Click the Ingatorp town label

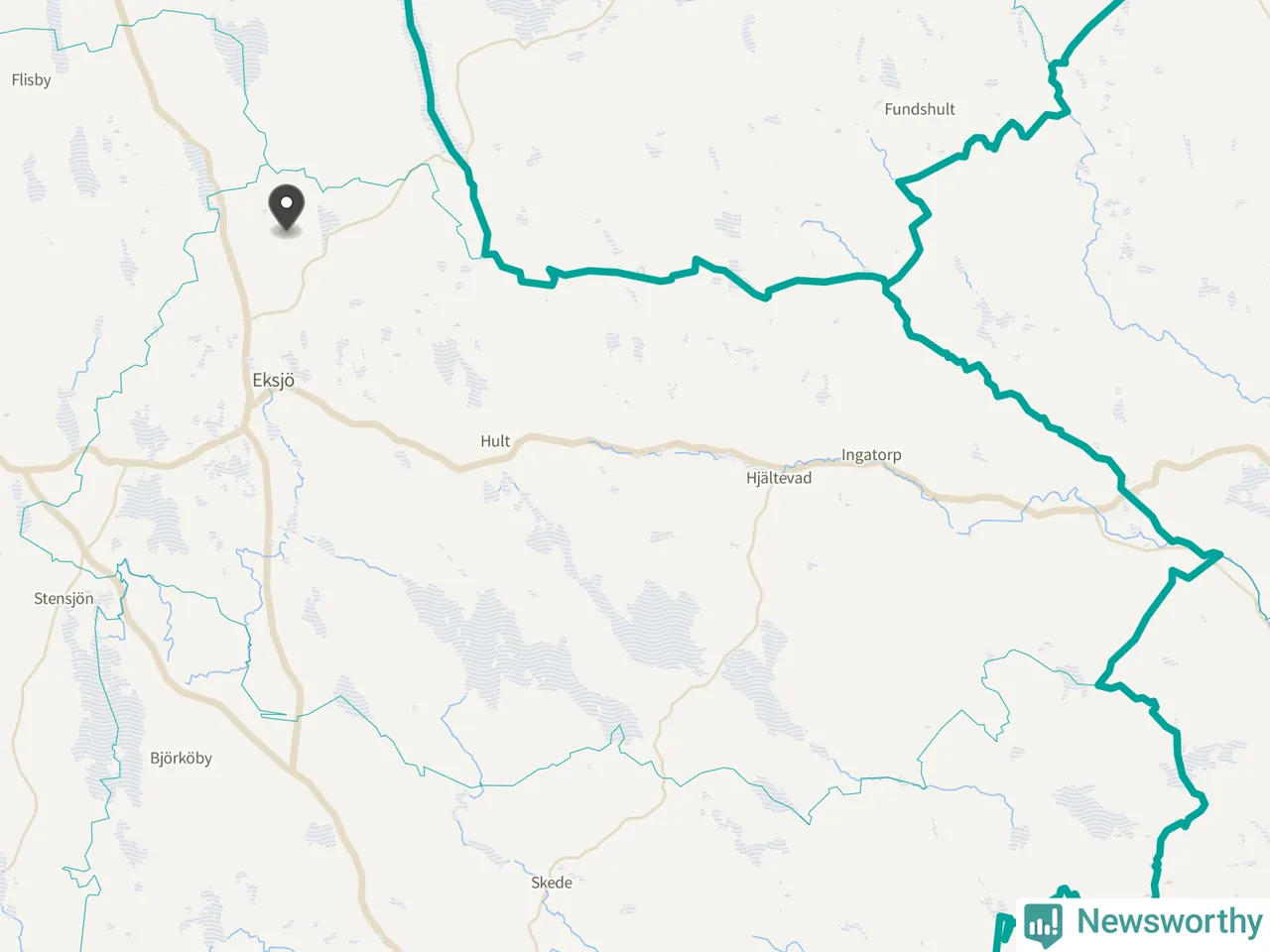(x=871, y=455)
